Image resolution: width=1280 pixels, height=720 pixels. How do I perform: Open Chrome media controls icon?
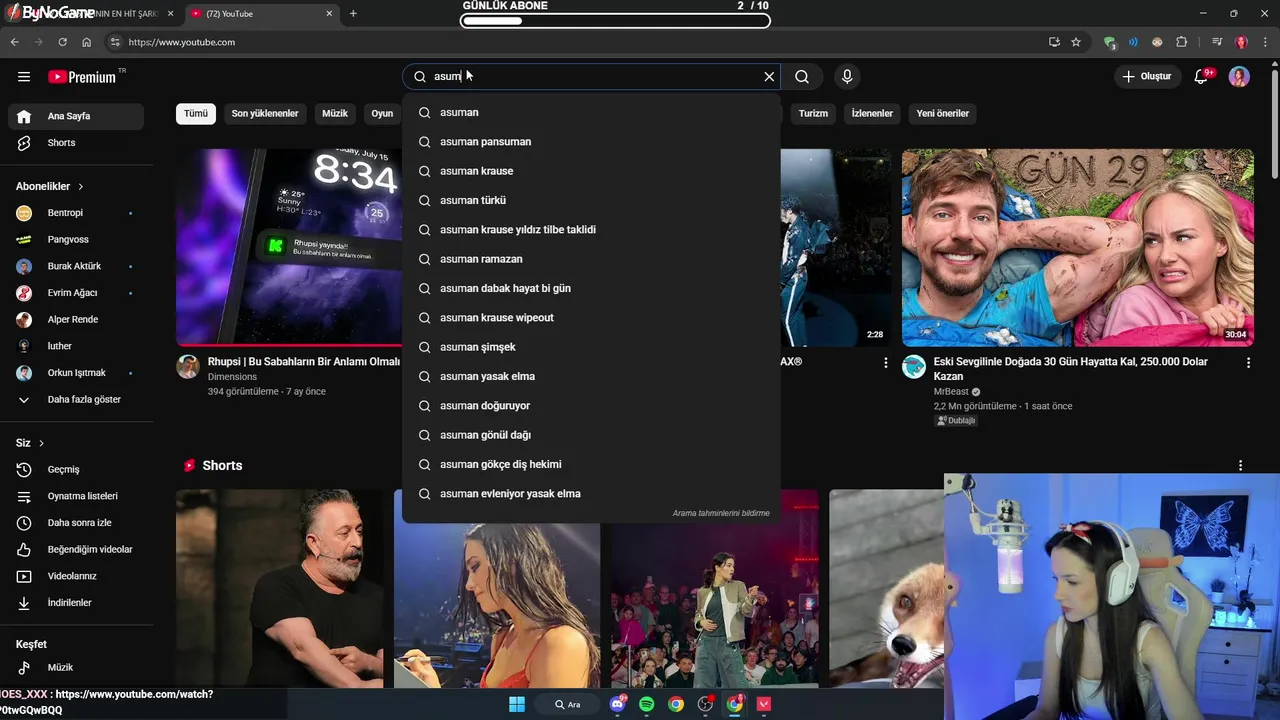tap(1216, 42)
